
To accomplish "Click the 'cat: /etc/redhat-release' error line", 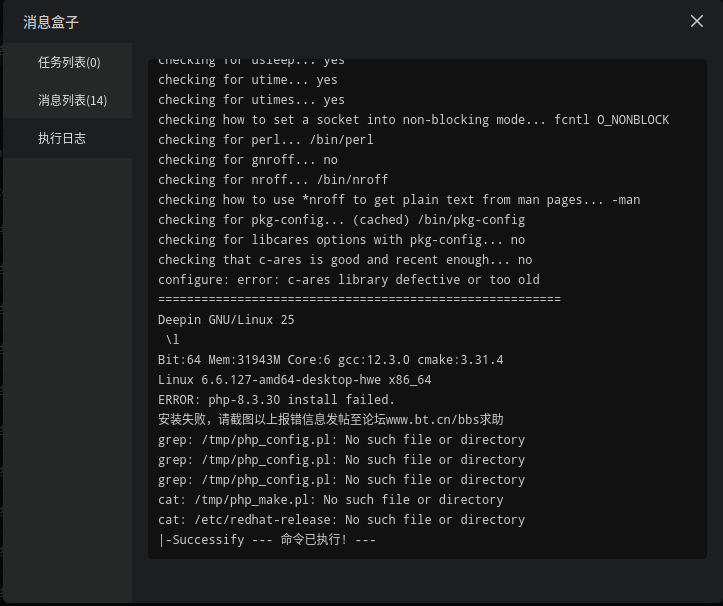I will (x=341, y=520).
